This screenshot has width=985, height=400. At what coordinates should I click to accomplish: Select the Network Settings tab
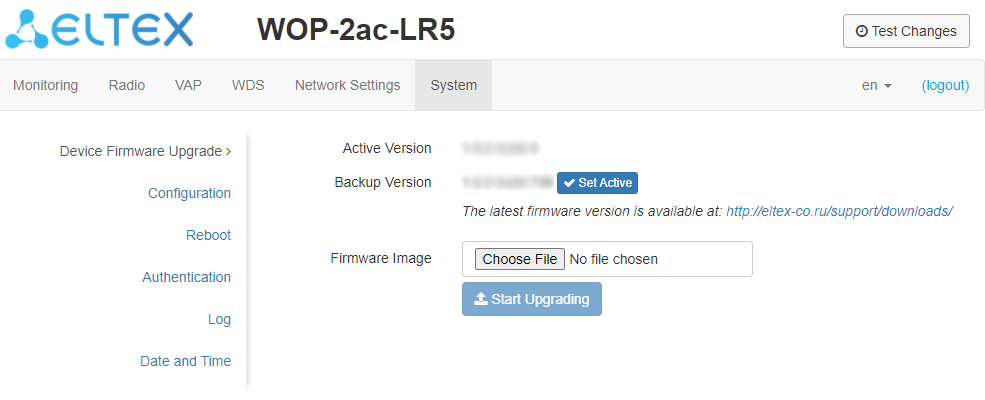click(347, 85)
